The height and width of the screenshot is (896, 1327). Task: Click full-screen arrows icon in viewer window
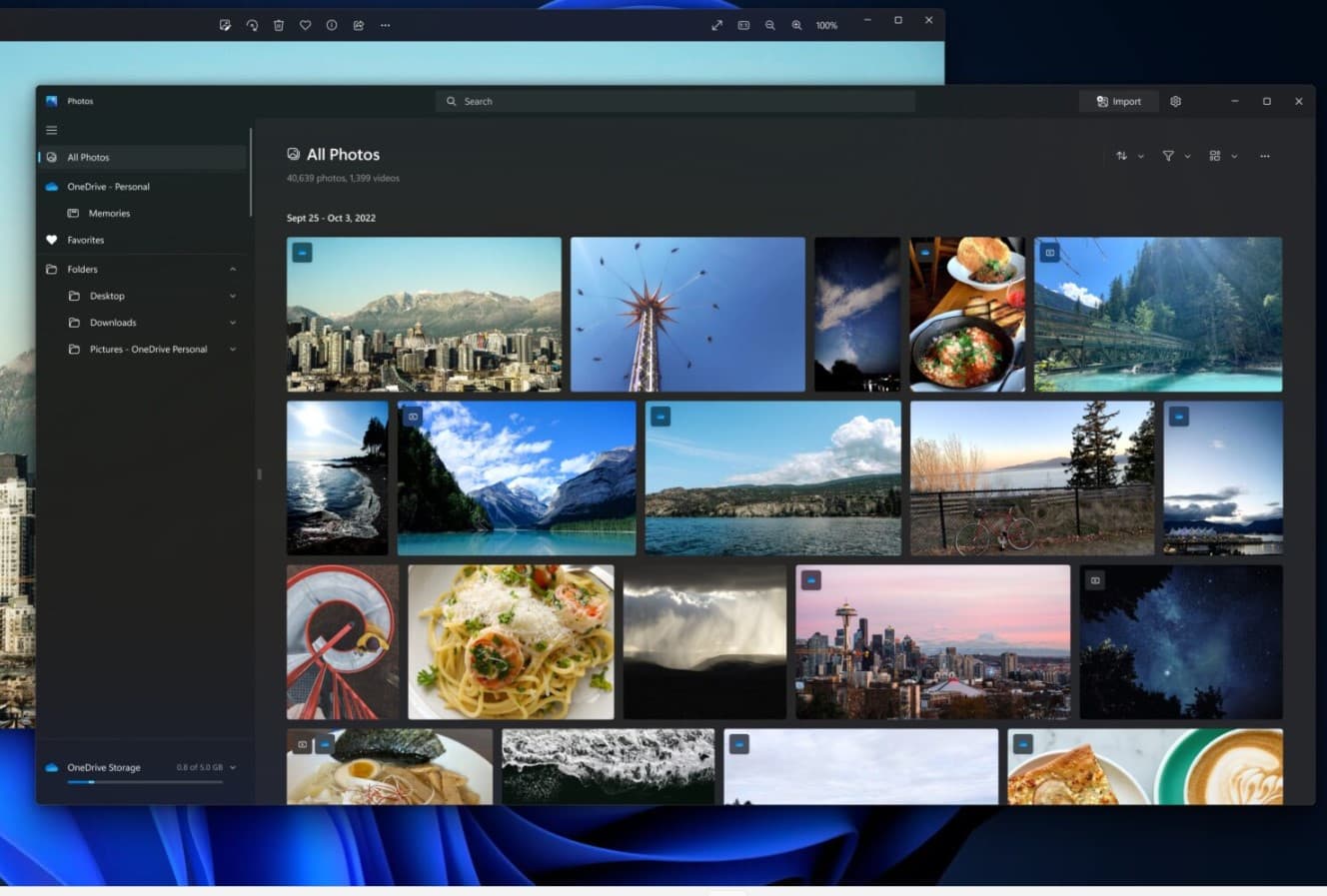716,25
